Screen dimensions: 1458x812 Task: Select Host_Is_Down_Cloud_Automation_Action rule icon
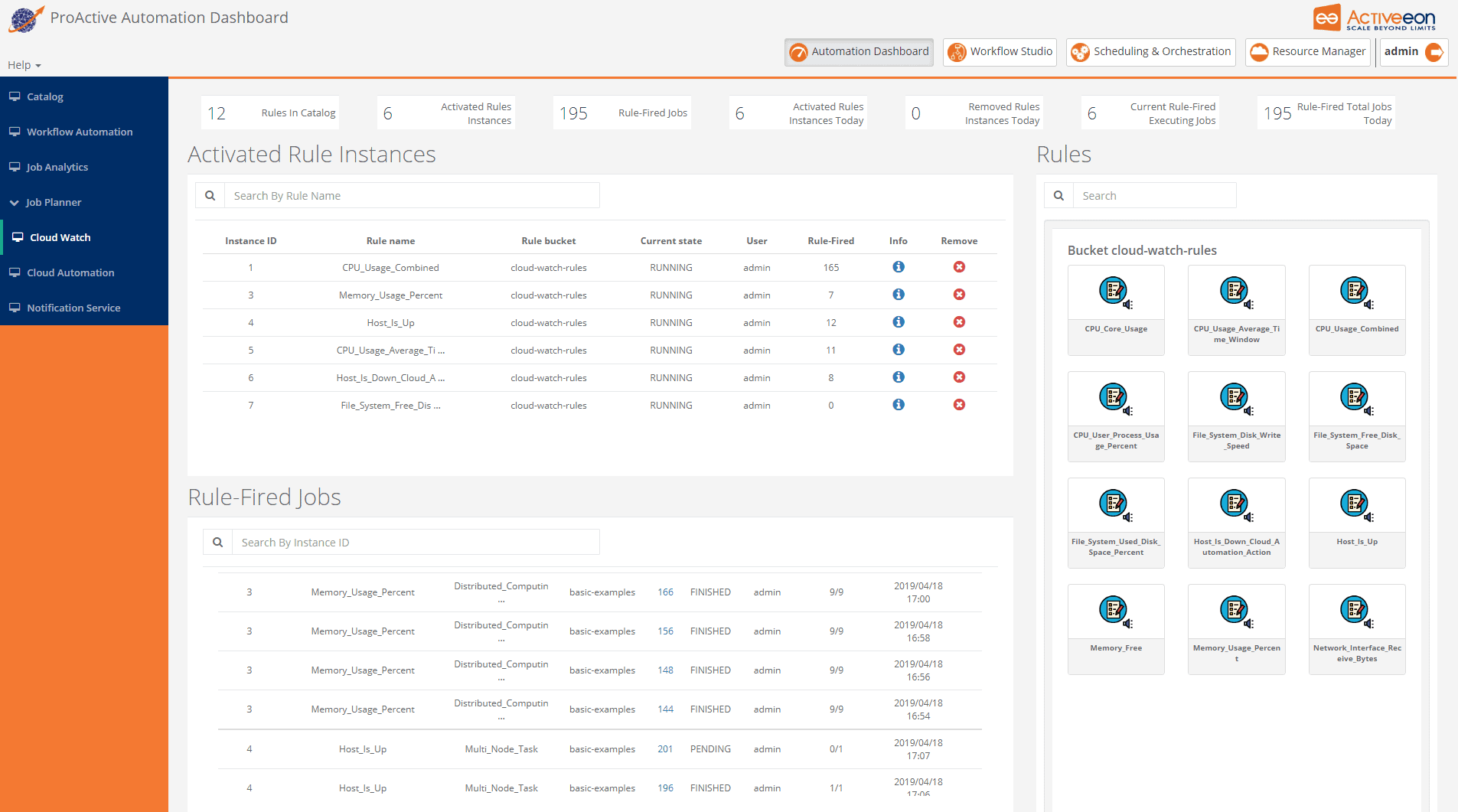tap(1236, 505)
